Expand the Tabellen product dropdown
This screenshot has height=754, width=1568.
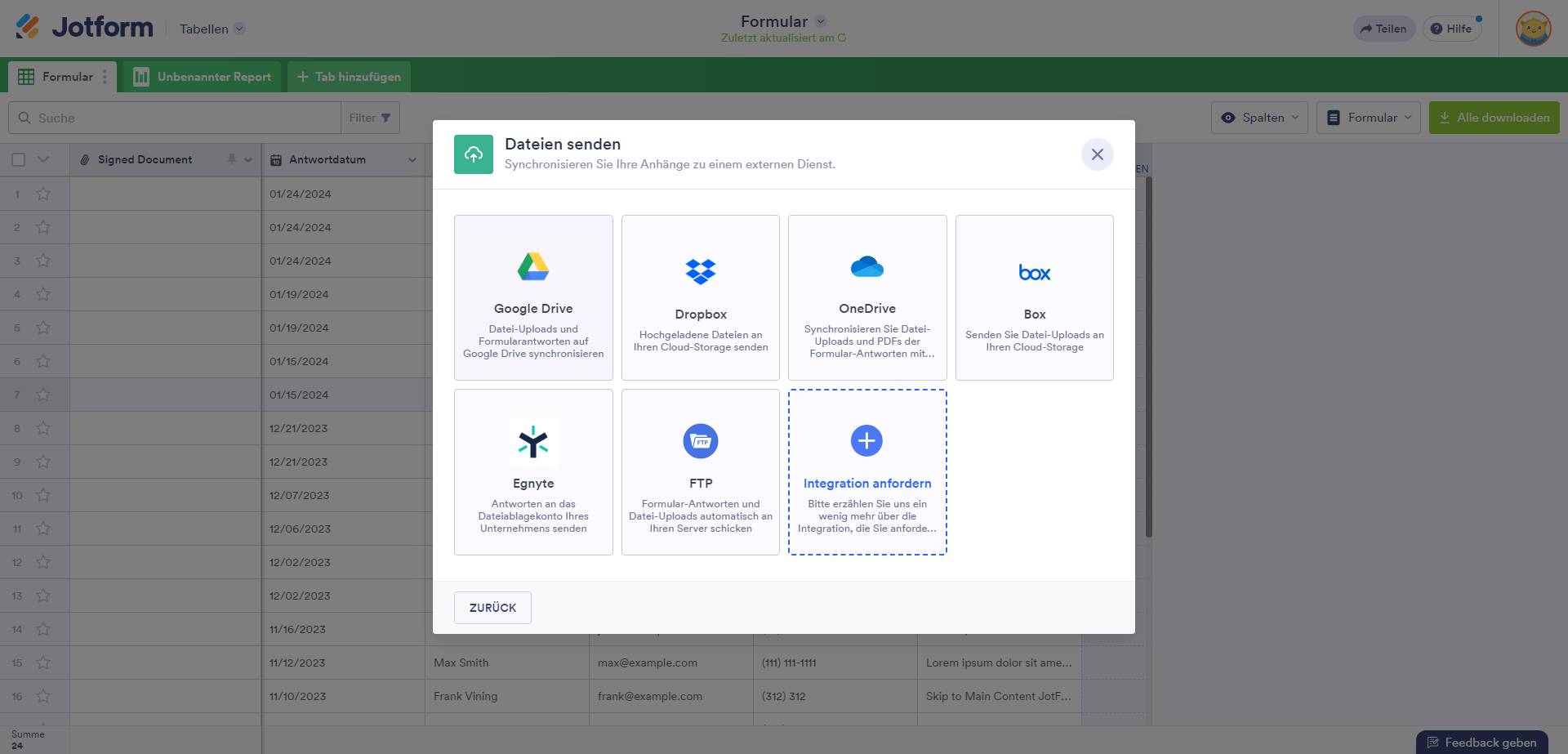(212, 29)
